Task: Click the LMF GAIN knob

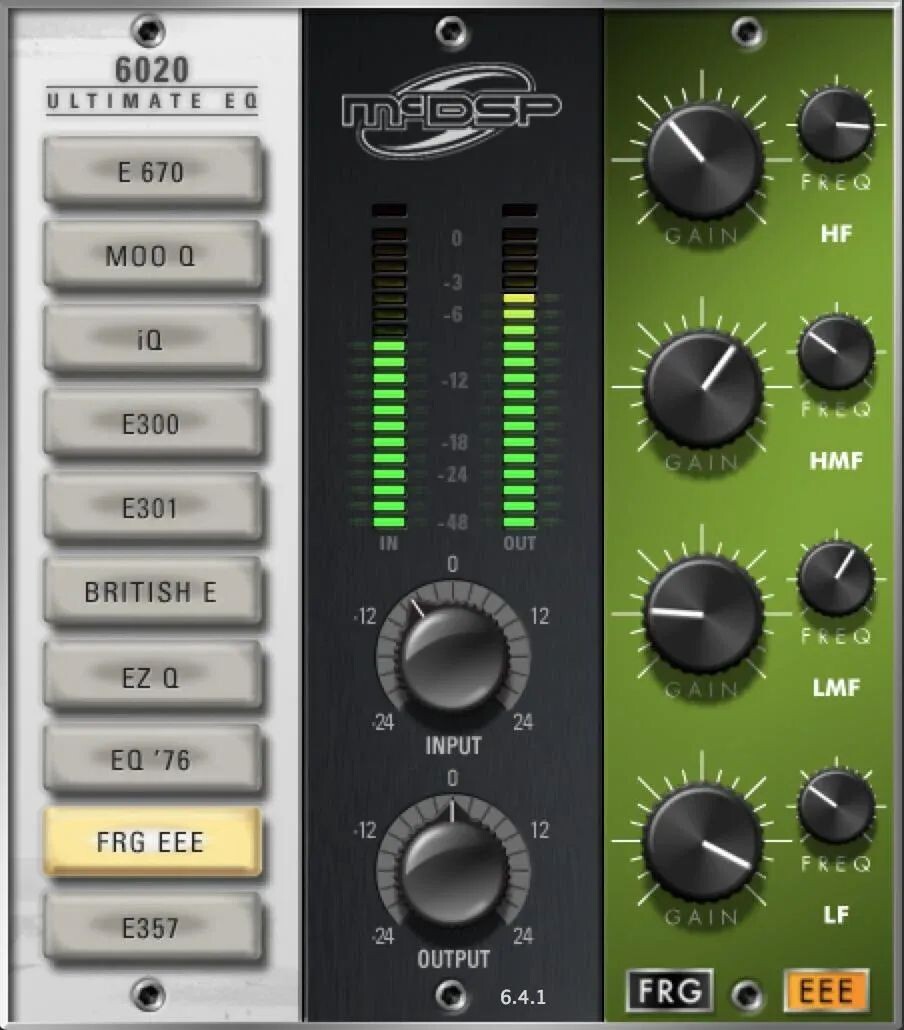Action: tap(703, 615)
